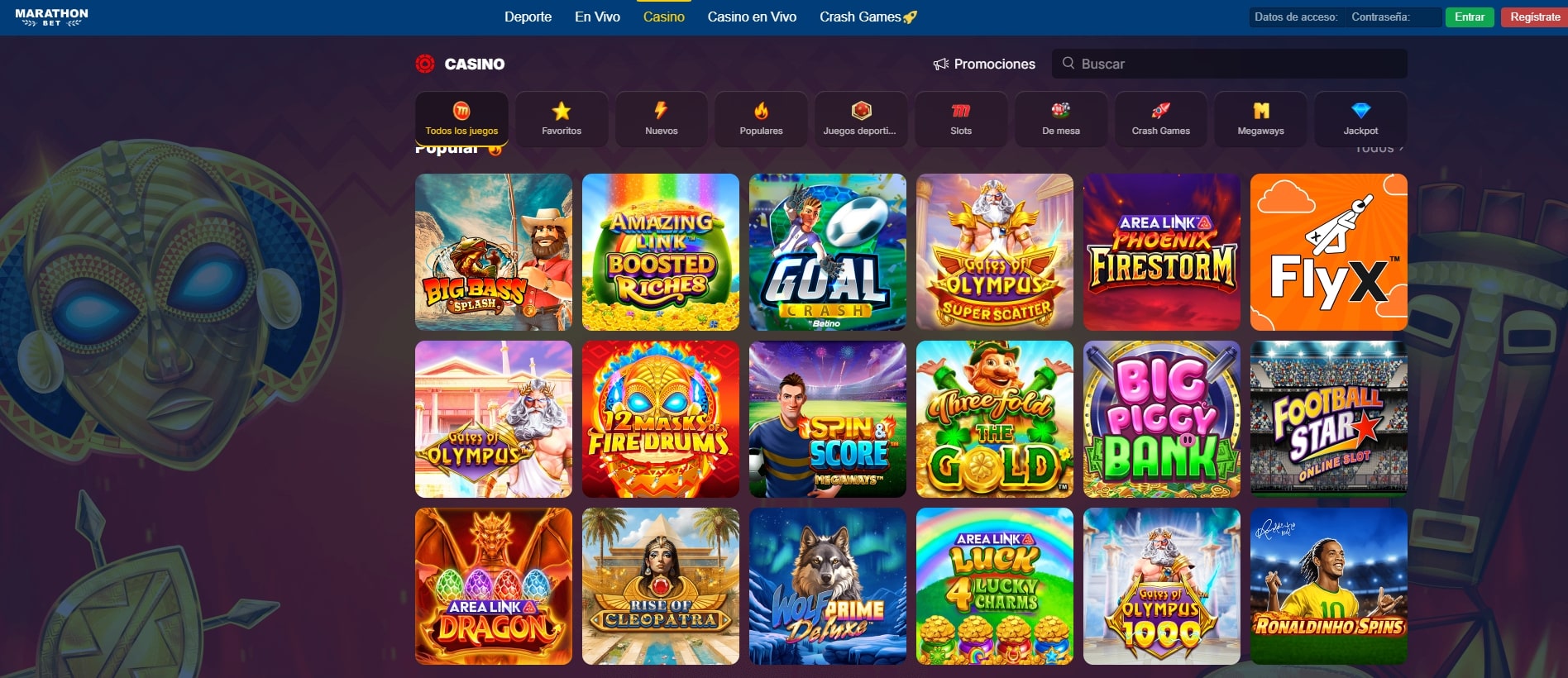Open the Favoritos star category
This screenshot has height=678, width=1568.
[562, 119]
